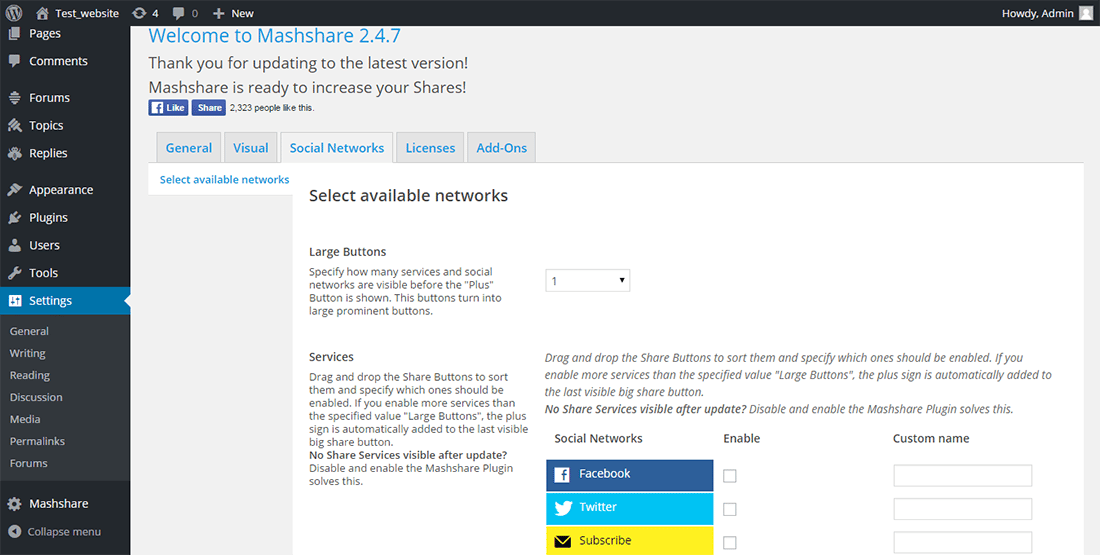Focus the Facebook custom name field
The height and width of the screenshot is (555, 1100).
tap(962, 476)
